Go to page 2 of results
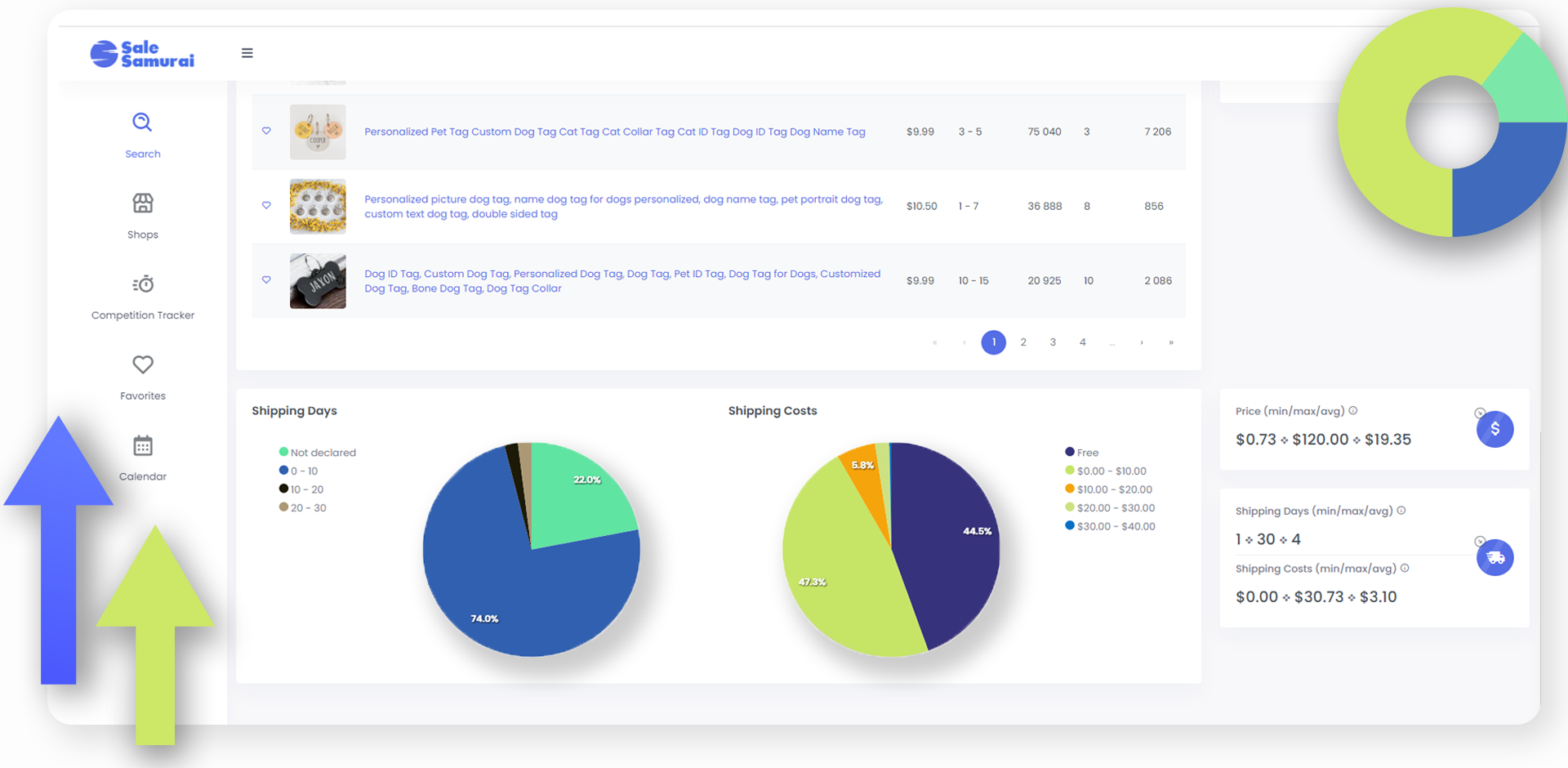The width and height of the screenshot is (1568, 768). (x=1023, y=342)
